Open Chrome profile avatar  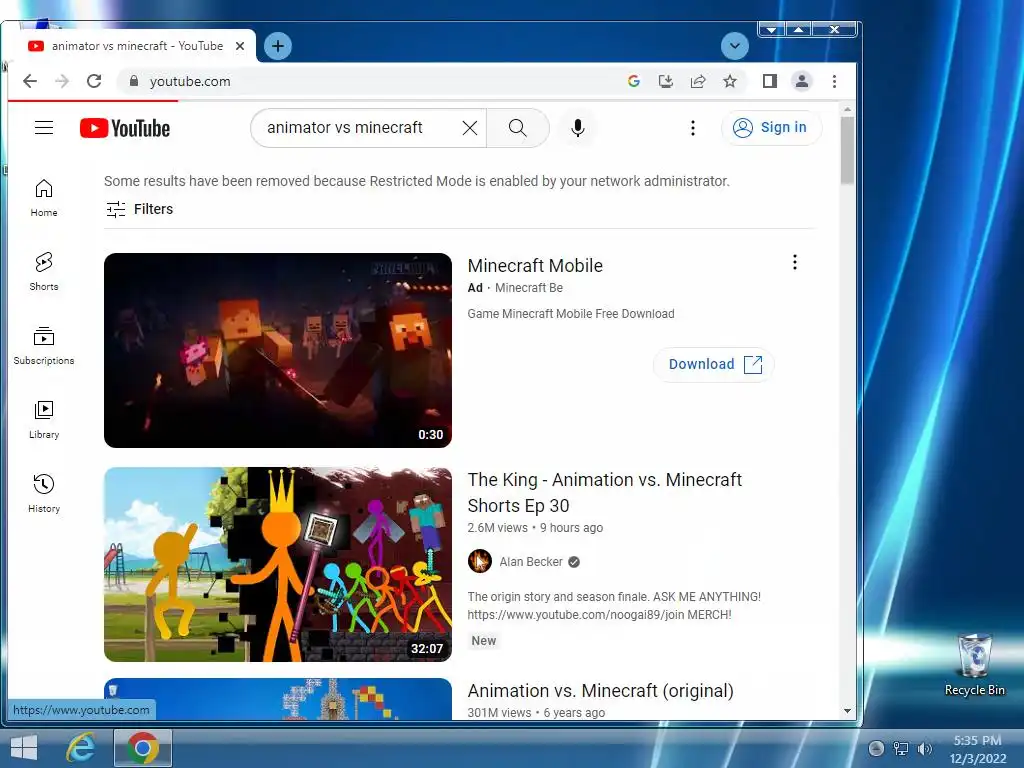pyautogui.click(x=802, y=81)
